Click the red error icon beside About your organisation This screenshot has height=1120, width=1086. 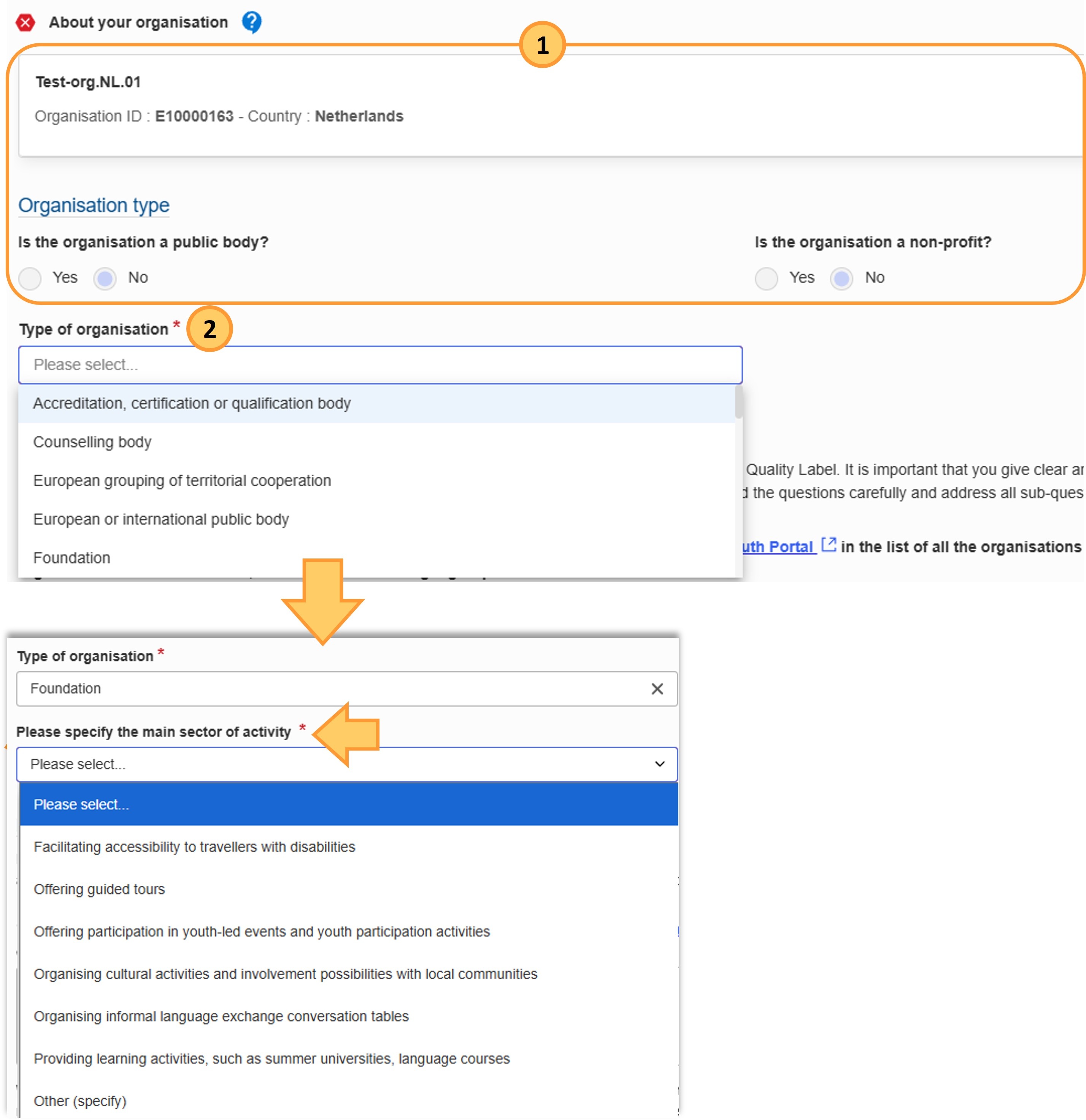tap(25, 23)
